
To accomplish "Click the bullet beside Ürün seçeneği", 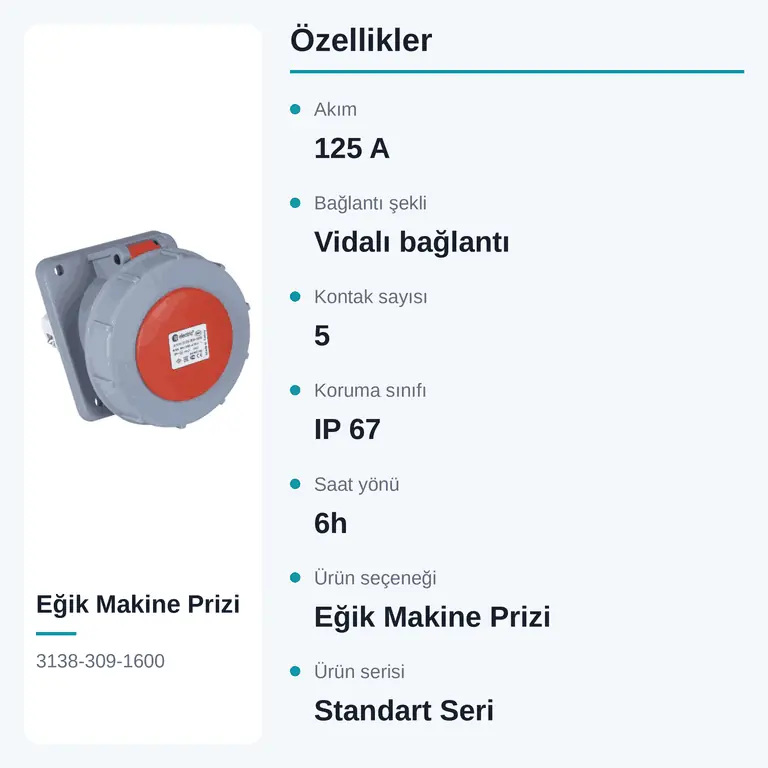I will pos(295,577).
